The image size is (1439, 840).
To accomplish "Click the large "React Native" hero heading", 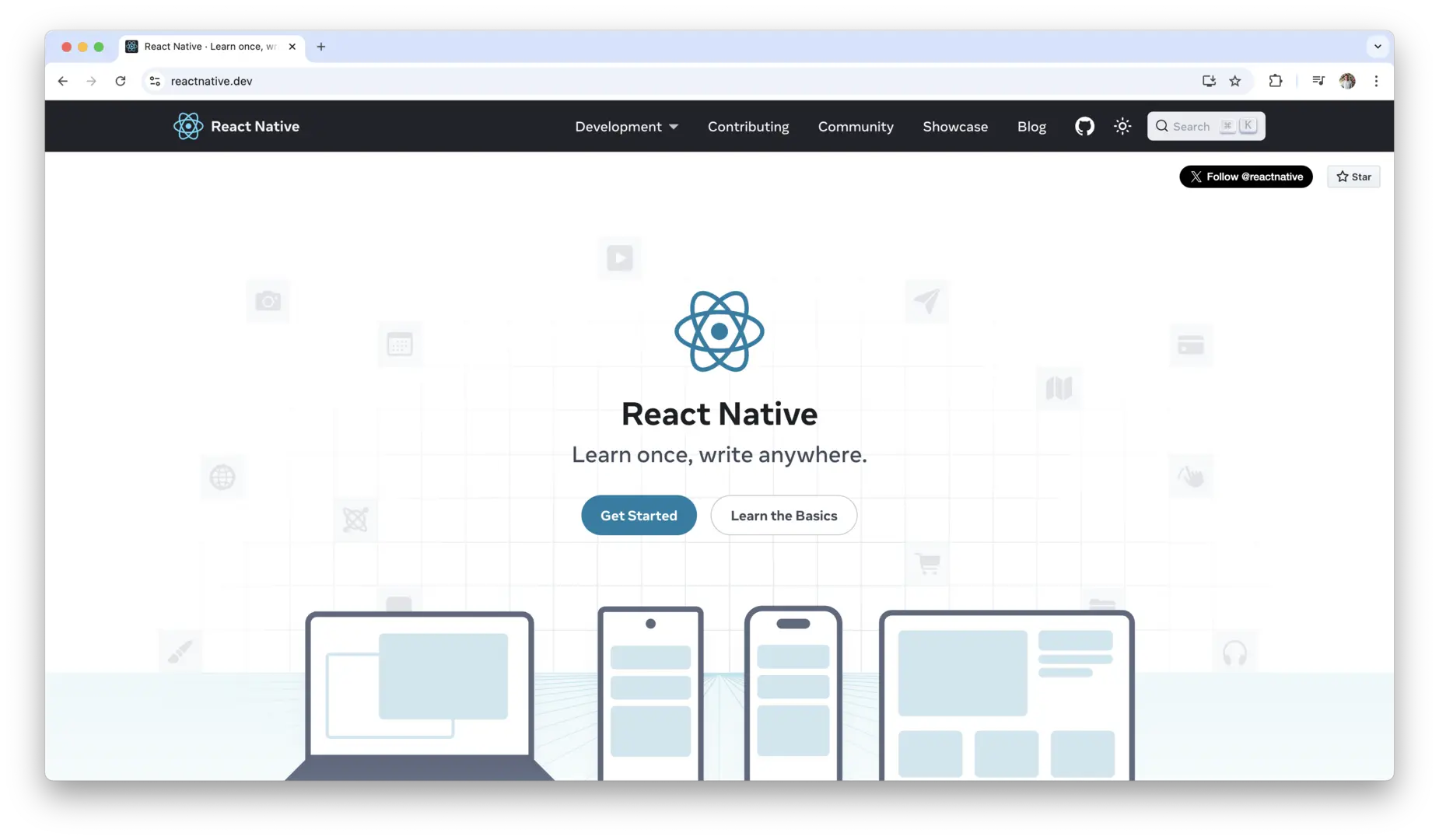I will coord(719,414).
